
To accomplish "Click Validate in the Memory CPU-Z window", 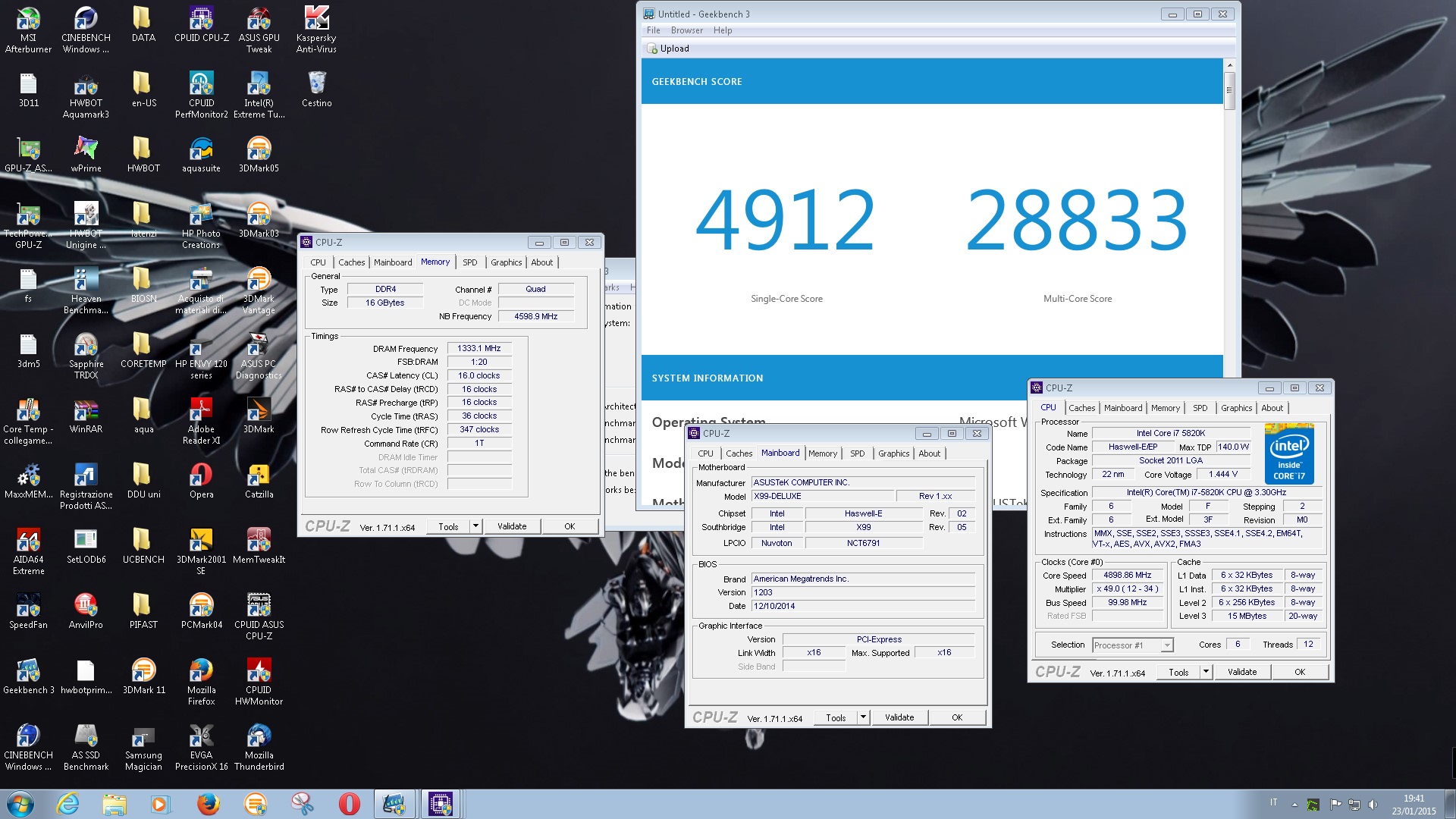I will pos(512,526).
